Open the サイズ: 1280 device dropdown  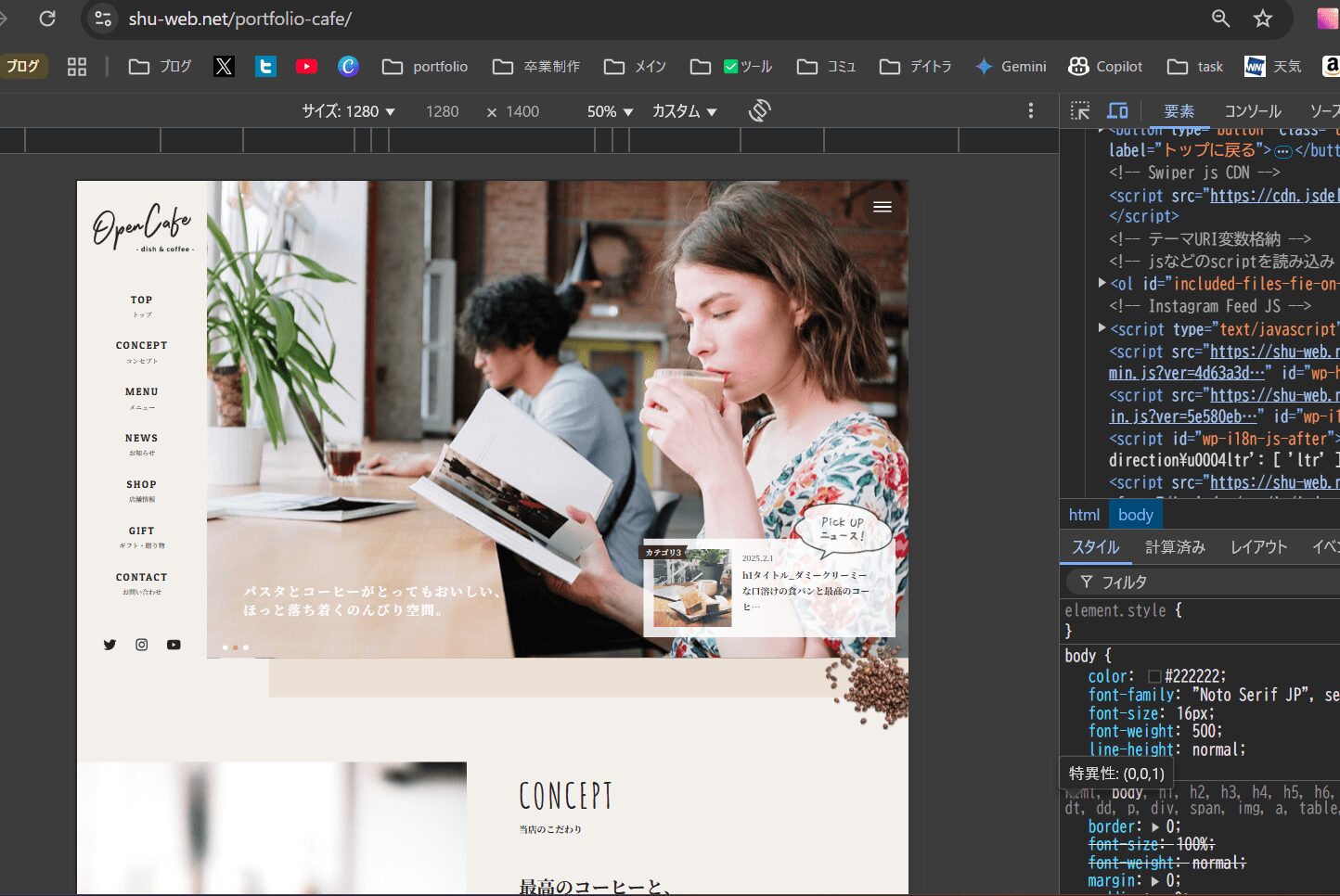pos(348,111)
